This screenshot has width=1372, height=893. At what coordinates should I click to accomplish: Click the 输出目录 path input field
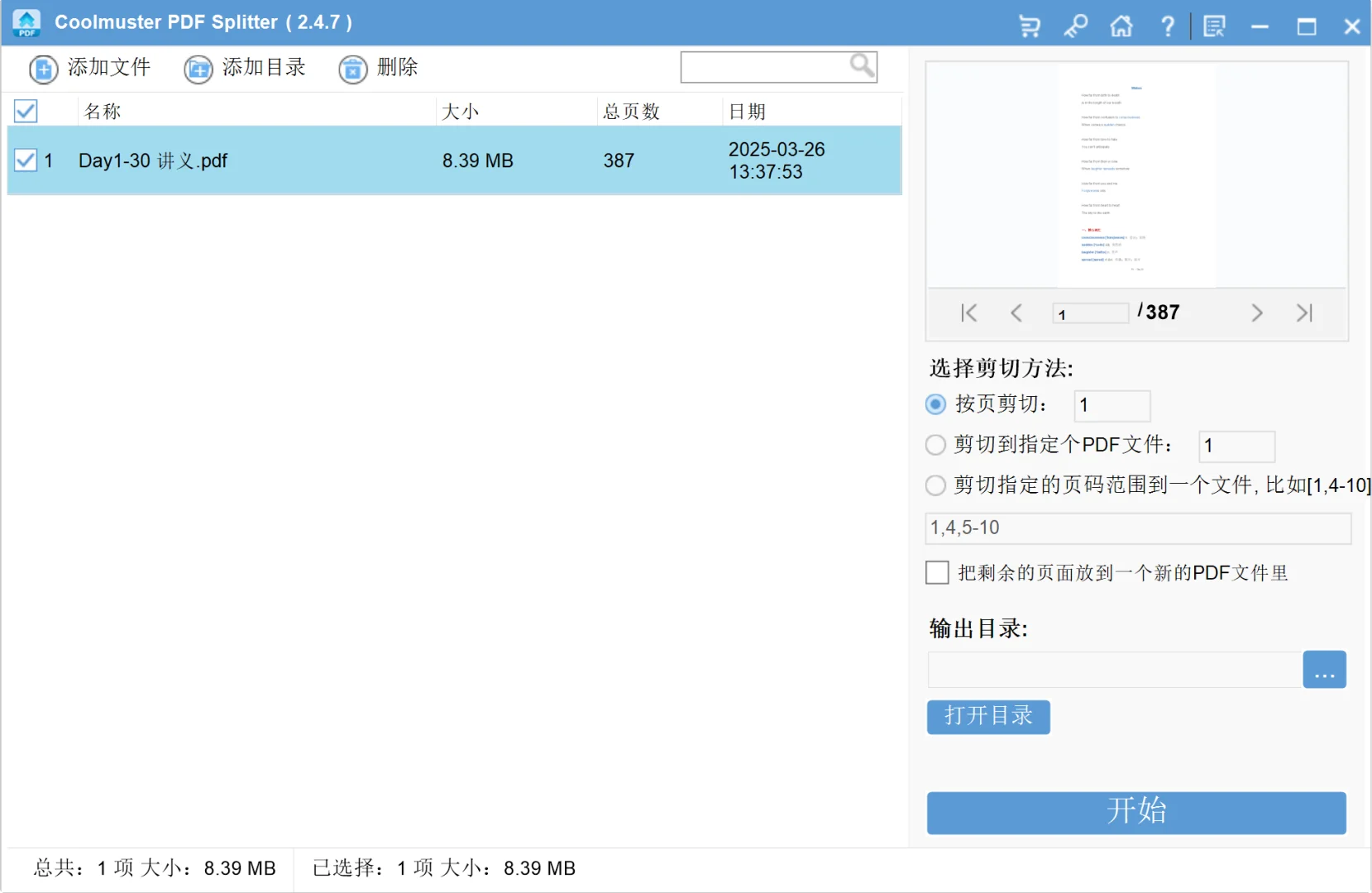1115,670
